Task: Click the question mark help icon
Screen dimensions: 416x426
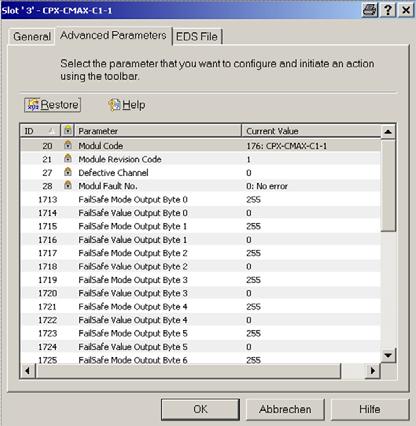Action: pos(388,10)
